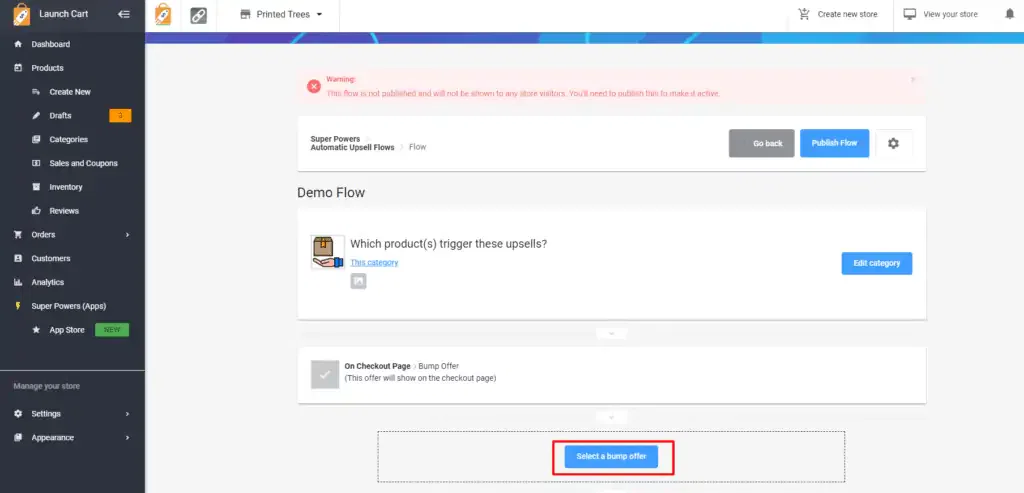Open App Store in sidebar
This screenshot has height=493, width=1024.
pos(67,330)
